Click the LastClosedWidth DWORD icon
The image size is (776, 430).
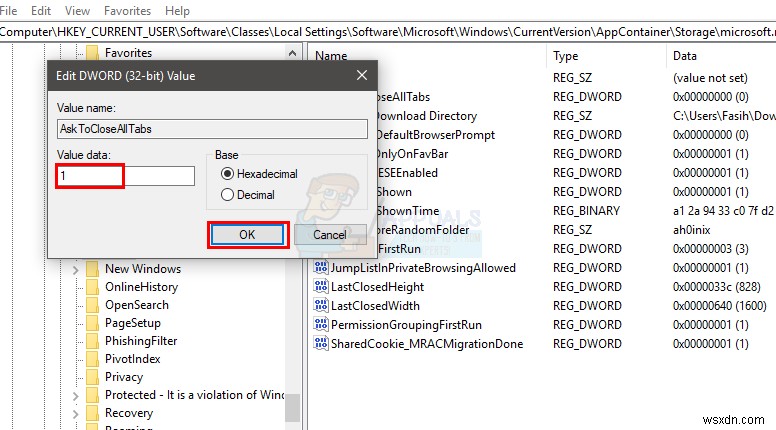pos(321,305)
